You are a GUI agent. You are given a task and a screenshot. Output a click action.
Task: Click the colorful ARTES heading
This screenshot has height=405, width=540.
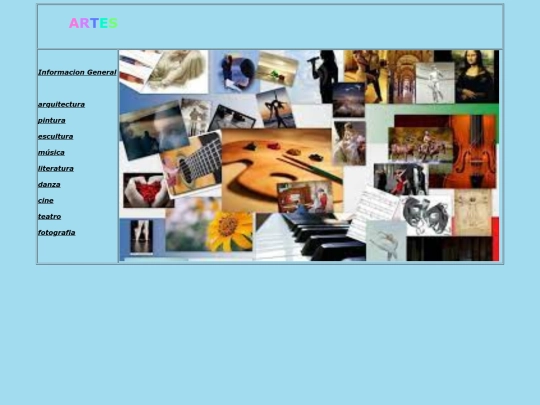93,23
